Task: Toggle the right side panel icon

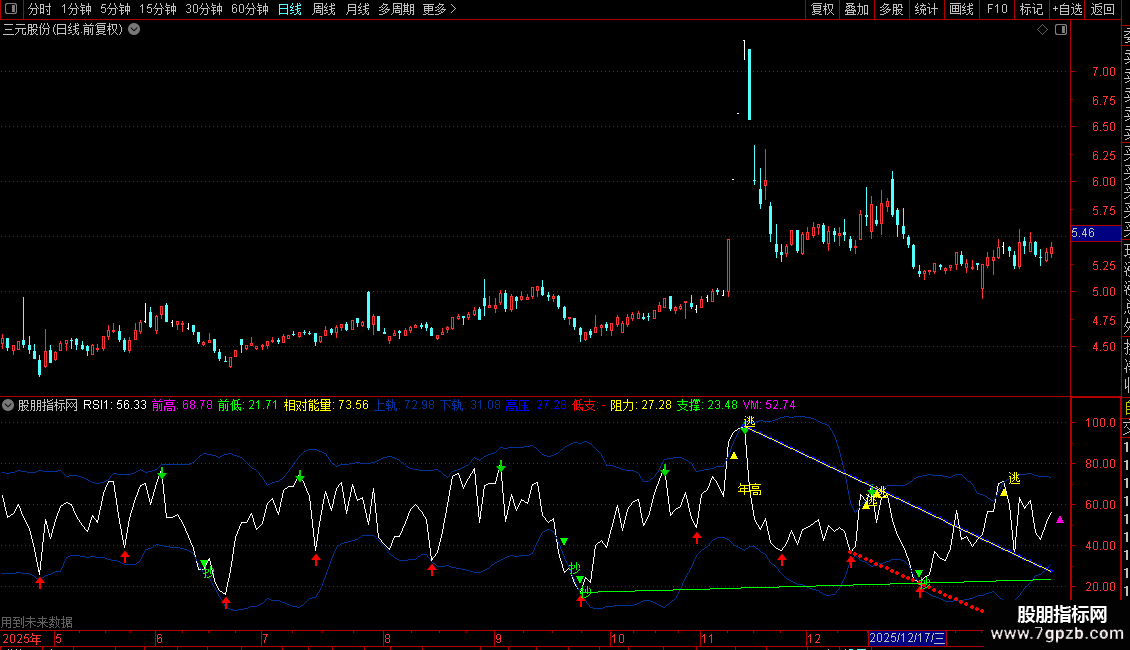Action: point(1061,30)
